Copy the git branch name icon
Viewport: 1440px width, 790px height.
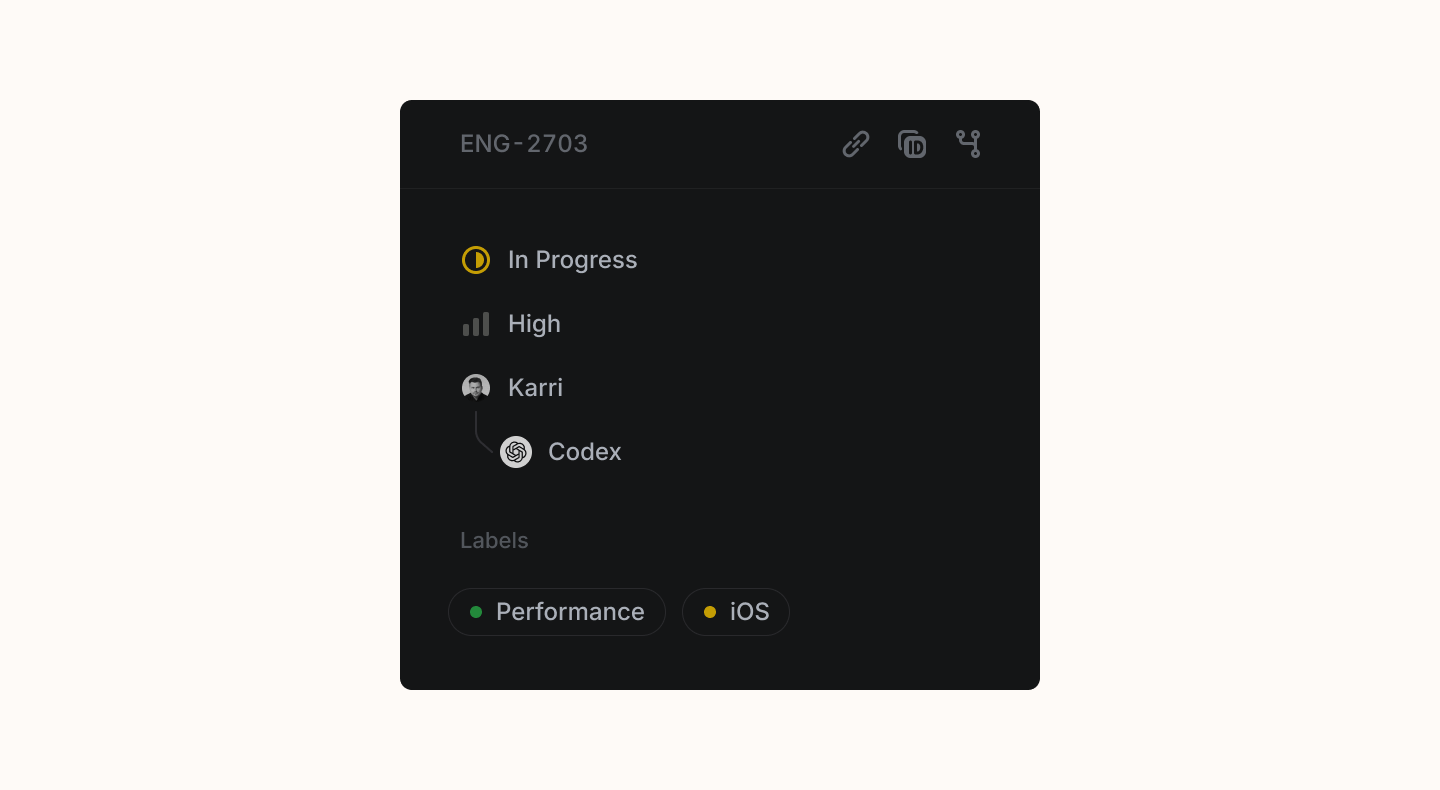point(968,144)
